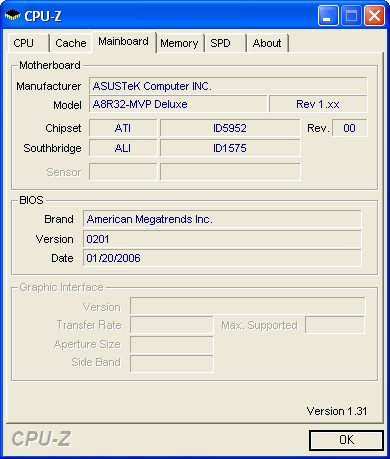Screen dimensions: 390x459
Task: Click the Model field A8R32-MVP Deluxe
Action: click(178, 104)
